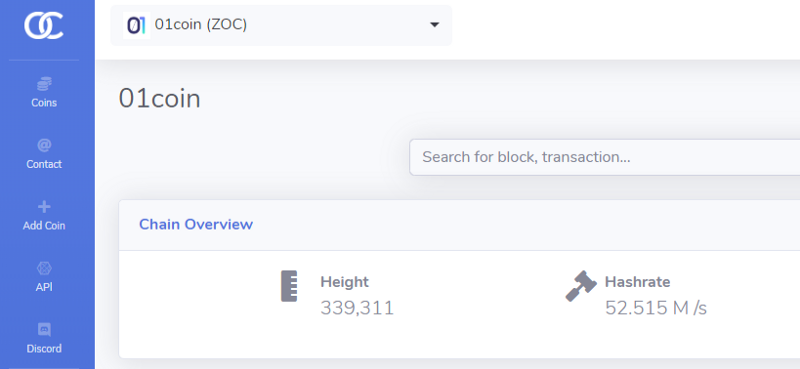Focus the Search for block, transaction field
Viewport: 800px width, 369px height.
(605, 157)
